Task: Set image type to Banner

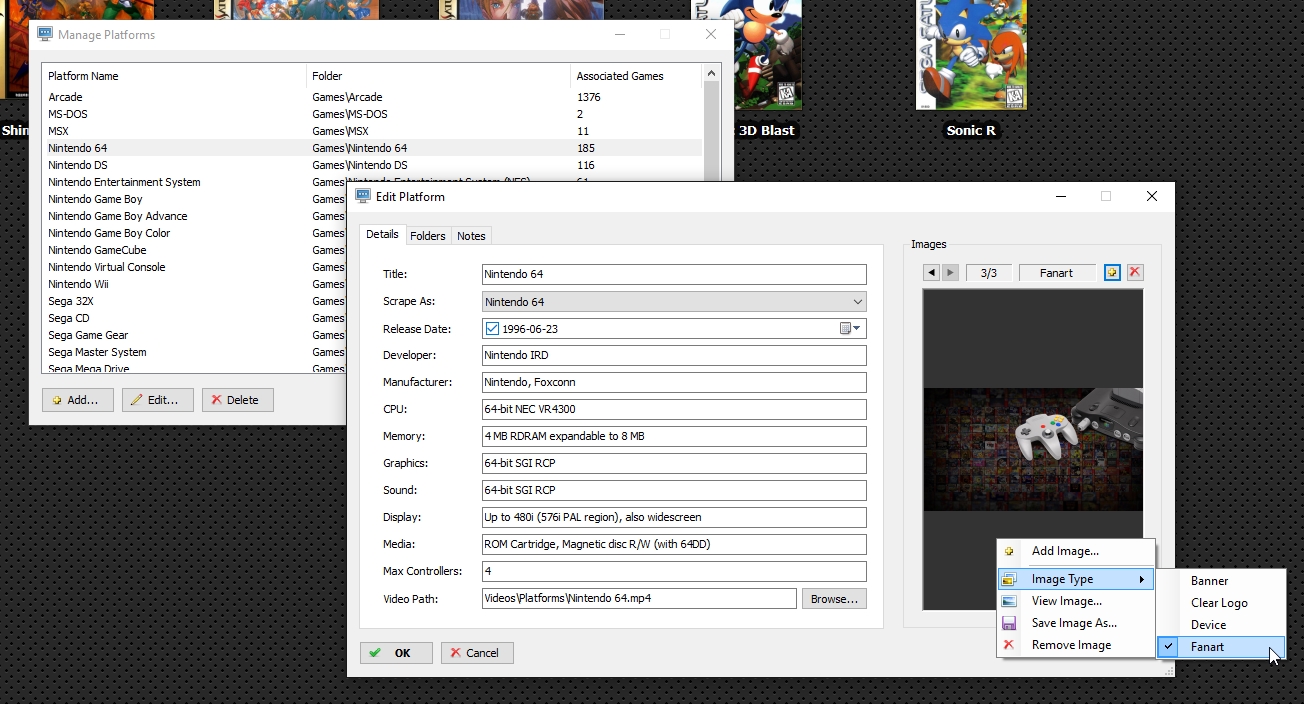Action: pyautogui.click(x=1221, y=581)
